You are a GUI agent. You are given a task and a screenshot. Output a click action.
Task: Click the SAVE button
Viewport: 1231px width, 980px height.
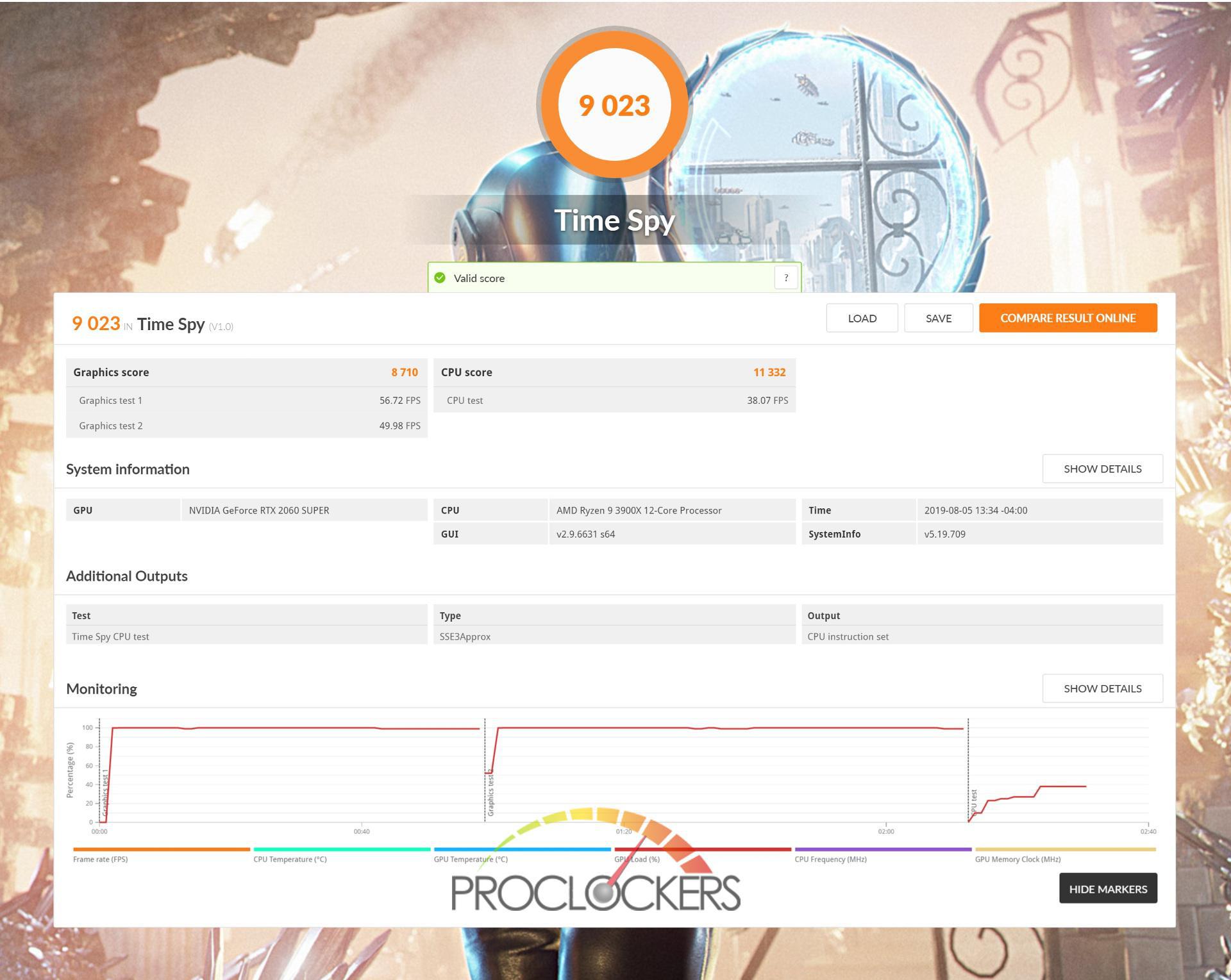939,318
